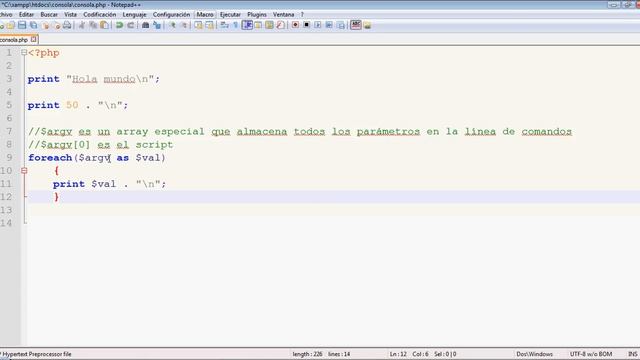640x360 pixels.
Task: Redo action using the Redo icon
Action: 131,25
